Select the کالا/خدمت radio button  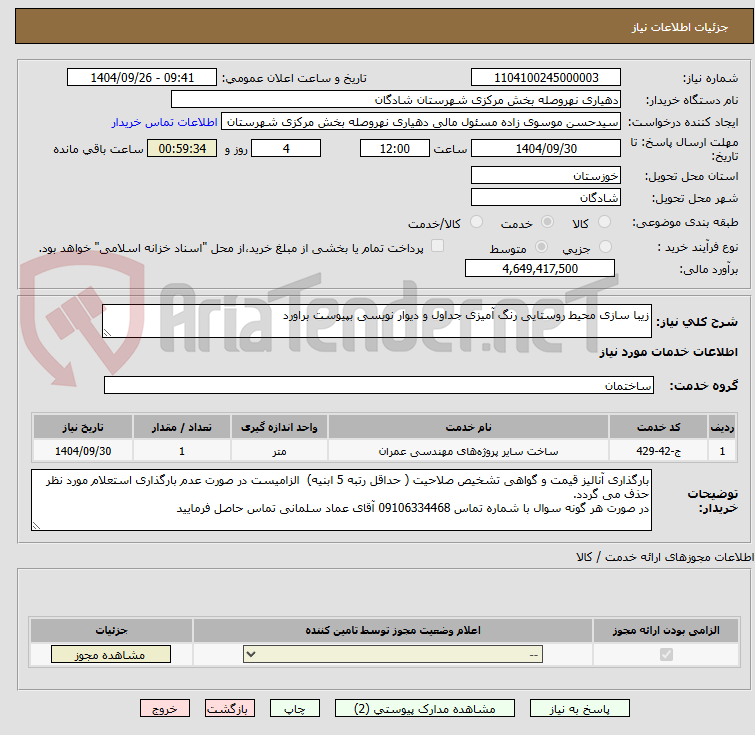tap(476, 222)
